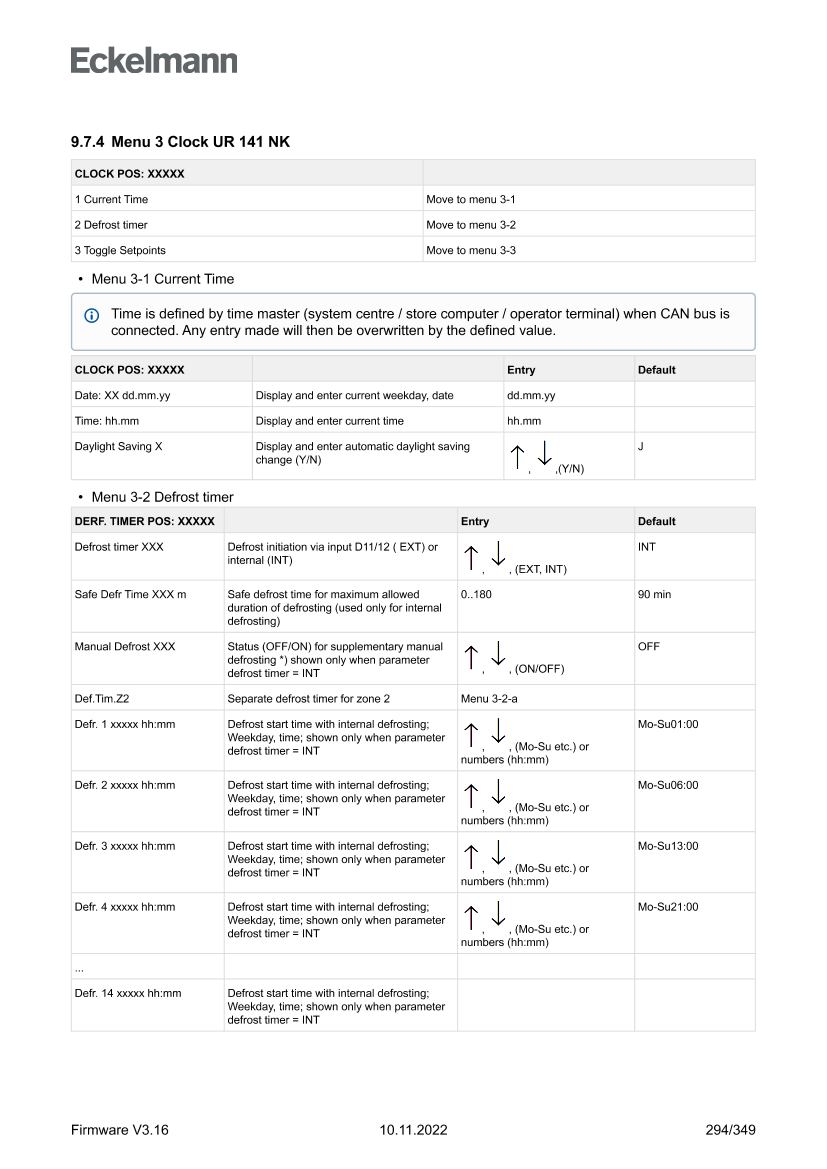Click the up arrow in Defr. 1 row
Image resolution: width=827 pixels, height=1169 pixels.
pyautogui.click(x=470, y=735)
